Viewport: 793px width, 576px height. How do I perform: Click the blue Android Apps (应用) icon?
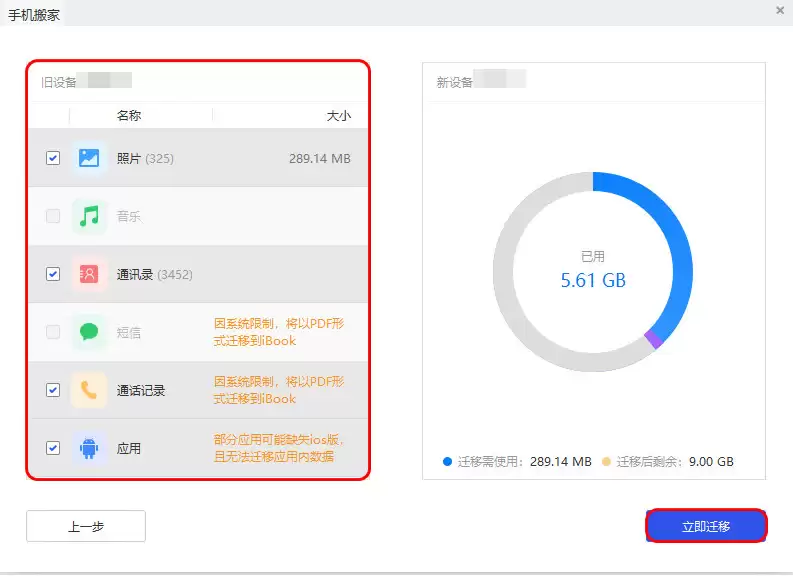pyautogui.click(x=89, y=449)
